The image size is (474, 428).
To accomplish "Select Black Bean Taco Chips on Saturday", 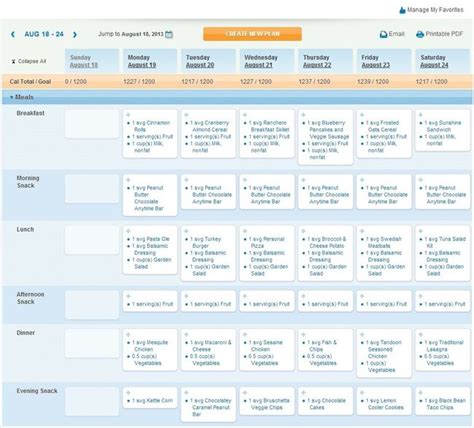I will 445,404.
